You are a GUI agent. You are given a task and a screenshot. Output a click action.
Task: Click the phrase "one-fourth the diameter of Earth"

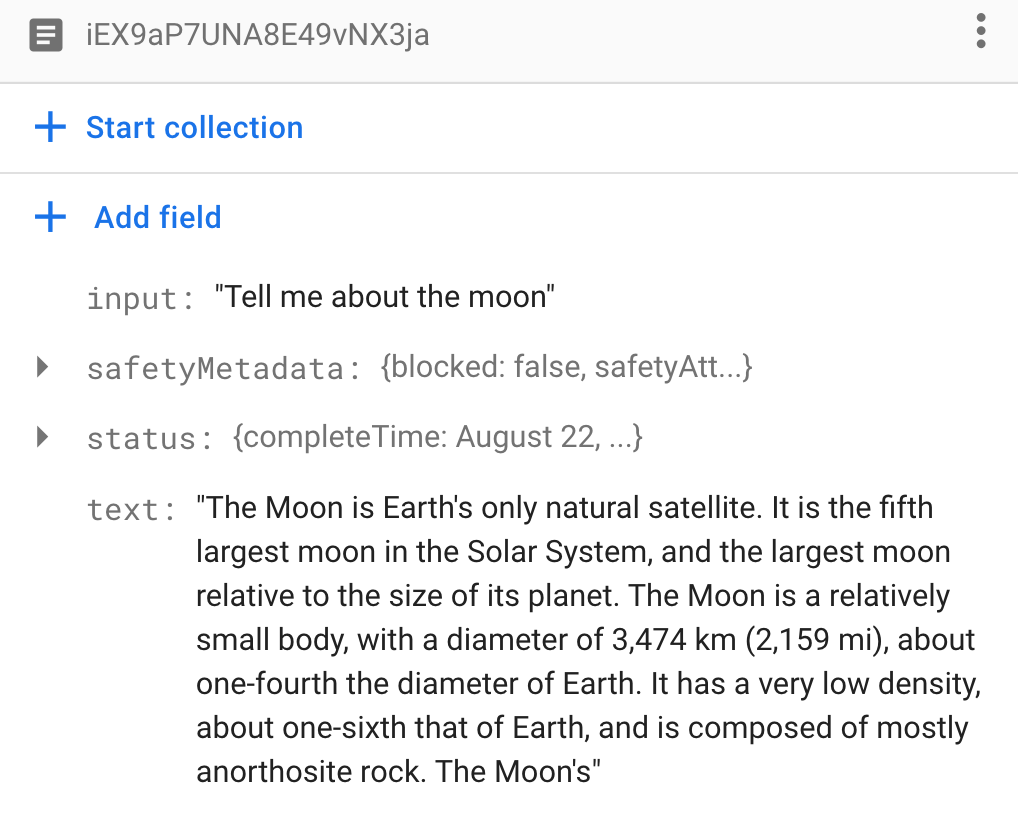(416, 684)
